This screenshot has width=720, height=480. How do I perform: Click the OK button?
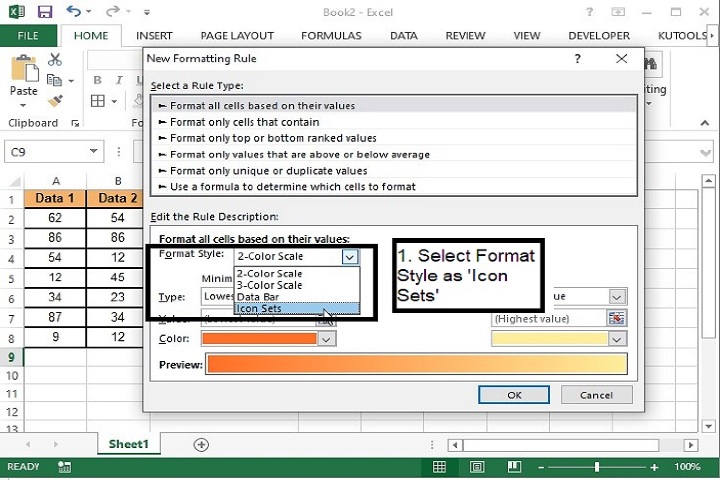(514, 395)
